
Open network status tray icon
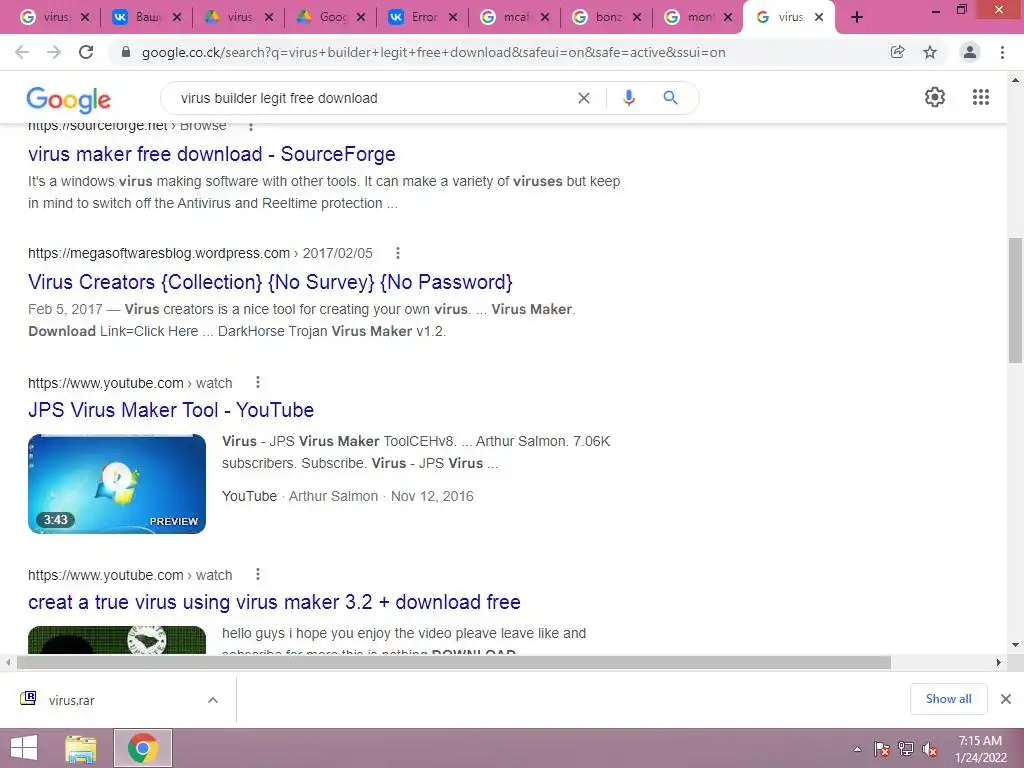[906, 749]
